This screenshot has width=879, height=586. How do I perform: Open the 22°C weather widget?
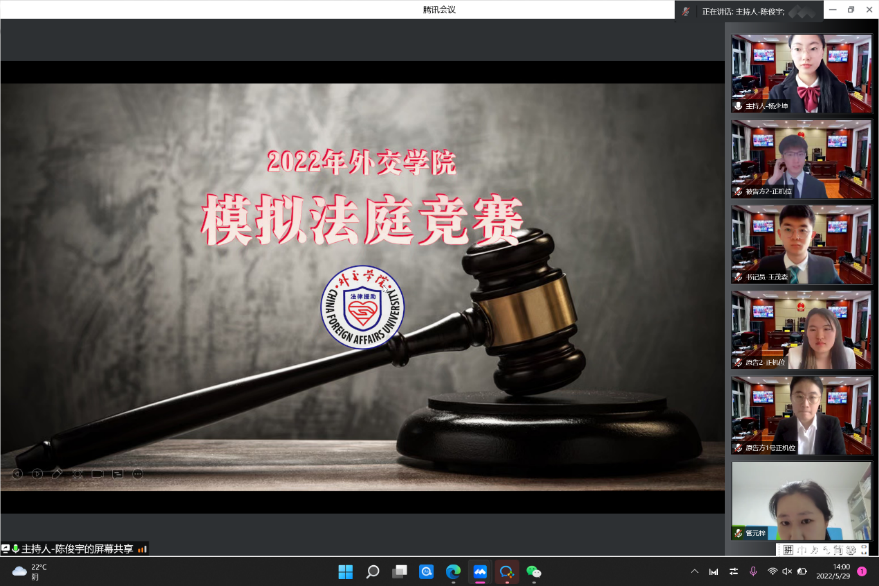coord(30,571)
